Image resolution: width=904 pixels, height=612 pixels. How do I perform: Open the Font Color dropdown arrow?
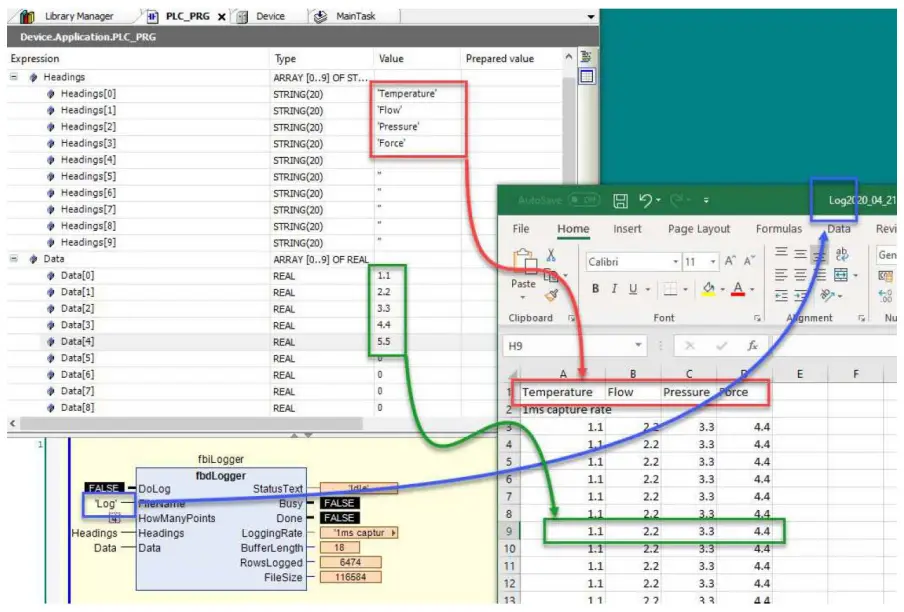pyautogui.click(x=752, y=289)
